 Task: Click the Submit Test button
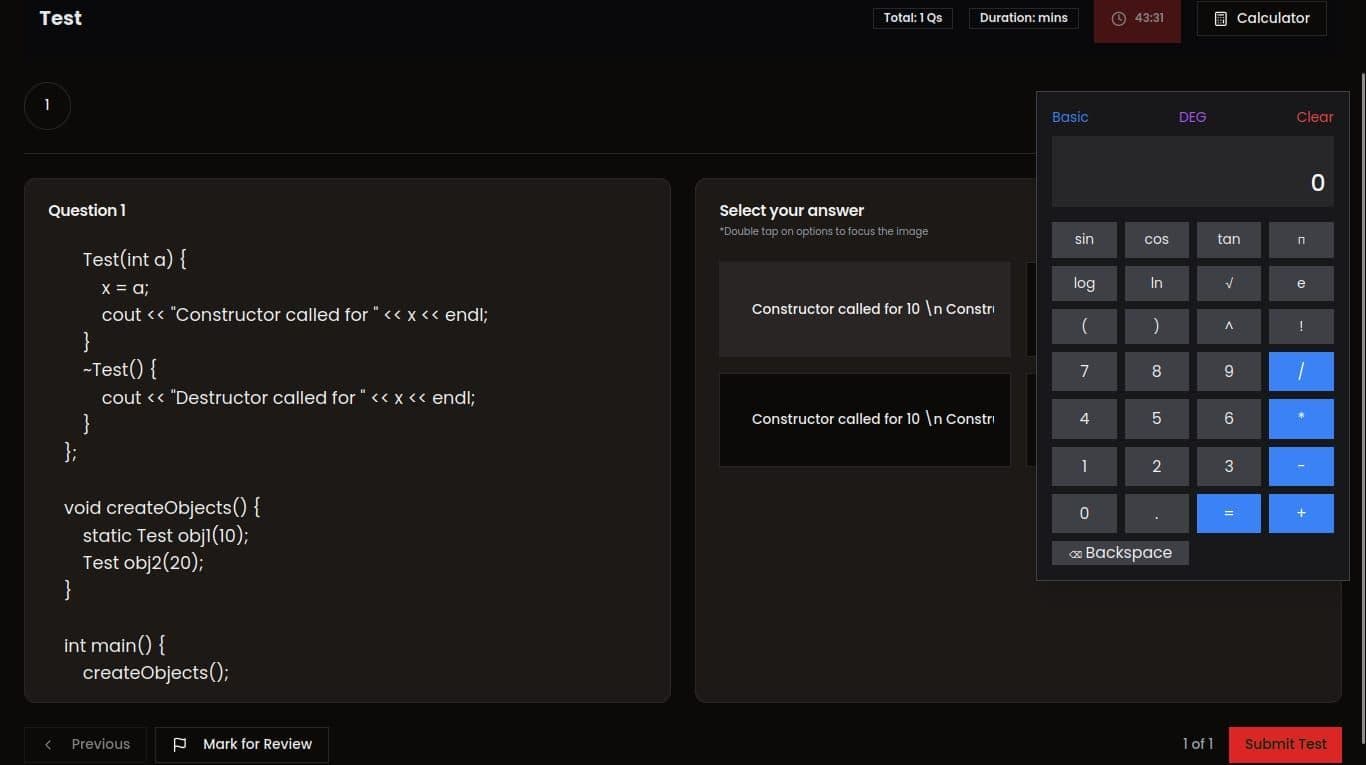click(x=1285, y=744)
